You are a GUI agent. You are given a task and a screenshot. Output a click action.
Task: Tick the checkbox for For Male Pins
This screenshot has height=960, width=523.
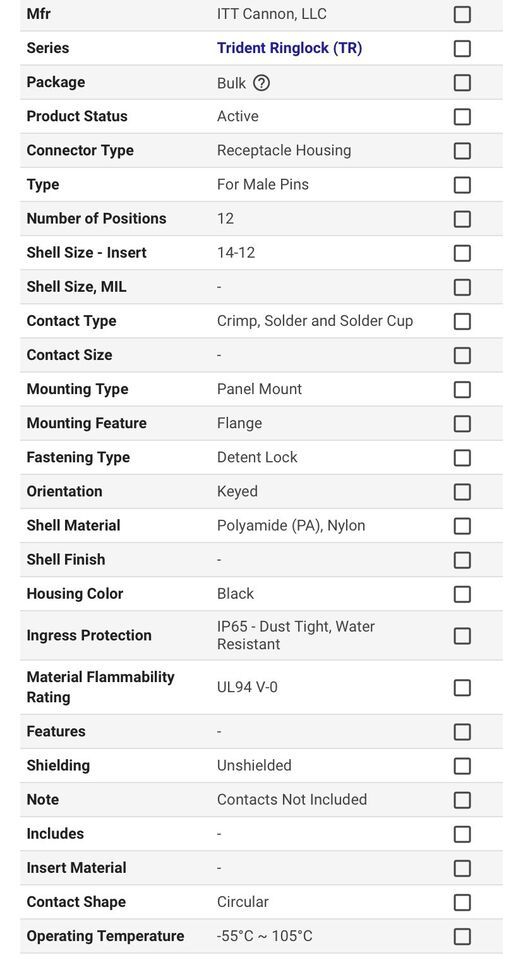coord(462,185)
